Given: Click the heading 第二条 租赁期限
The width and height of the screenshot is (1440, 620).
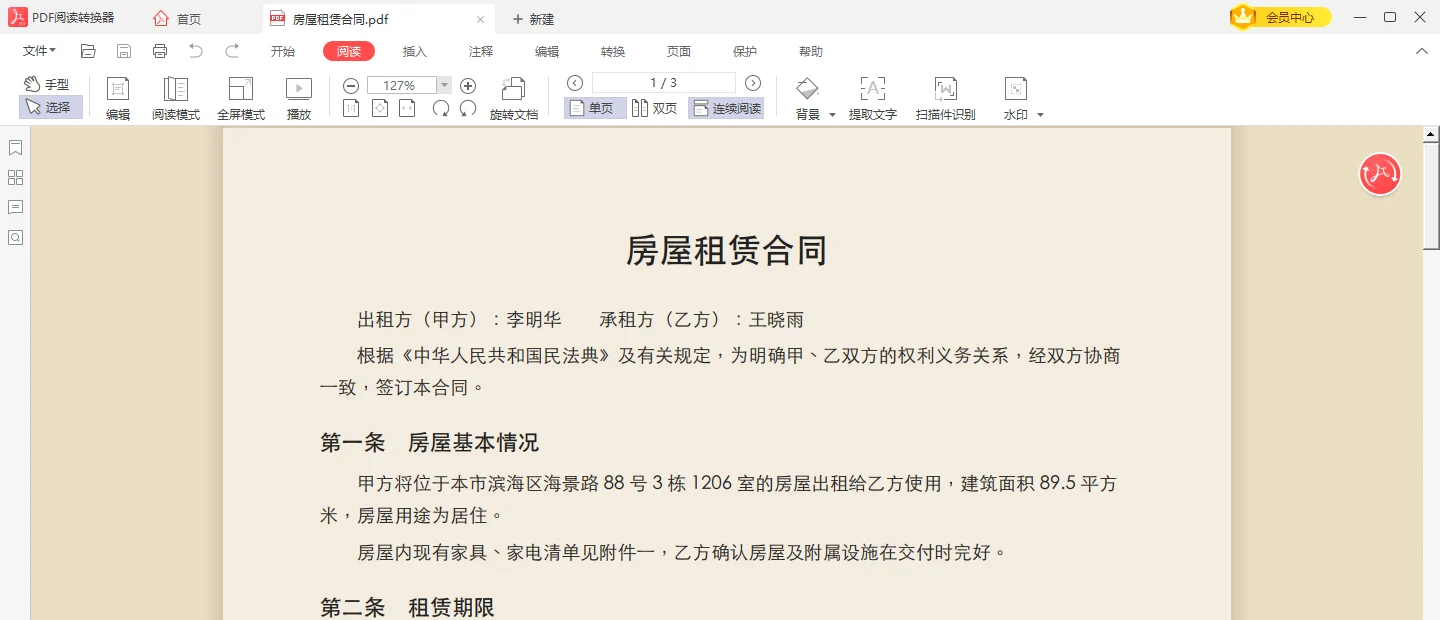Looking at the screenshot, I should (407, 607).
